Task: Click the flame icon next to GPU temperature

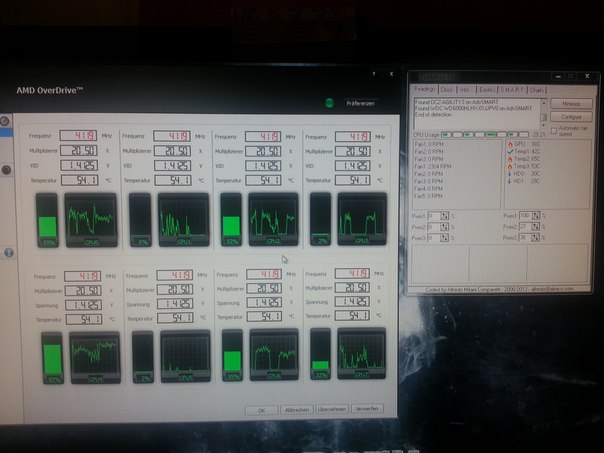Action: [510, 144]
